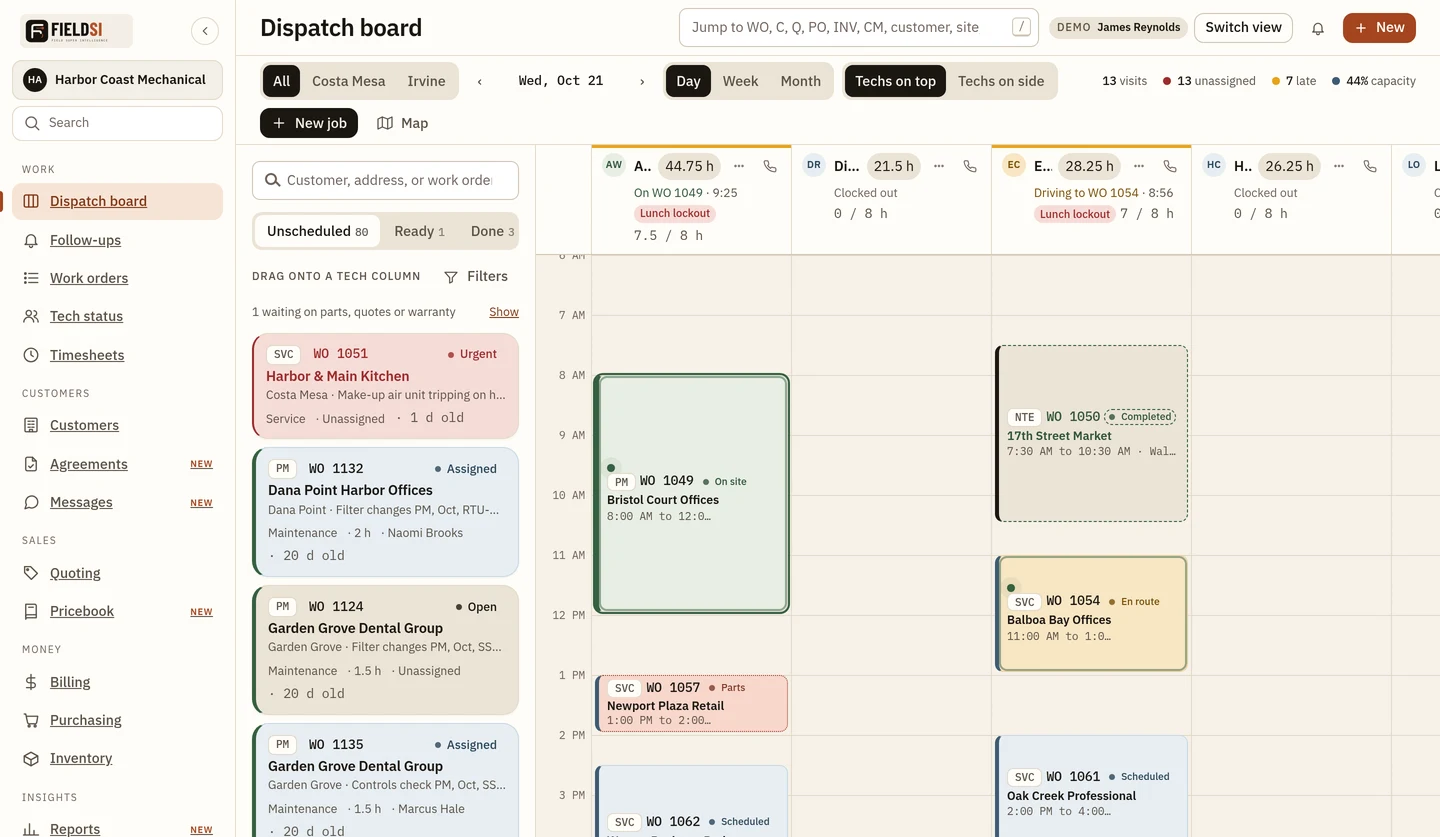Viewport: 1440px width, 837px height.
Task: Open Harbor Coast Mechanical company switcher
Action: tap(117, 79)
